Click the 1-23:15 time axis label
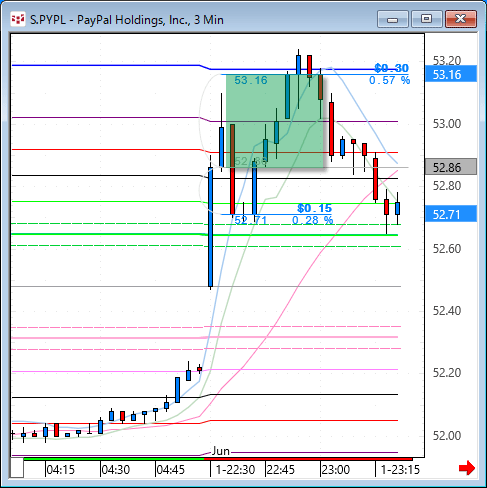487x488 pixels. coord(400,470)
